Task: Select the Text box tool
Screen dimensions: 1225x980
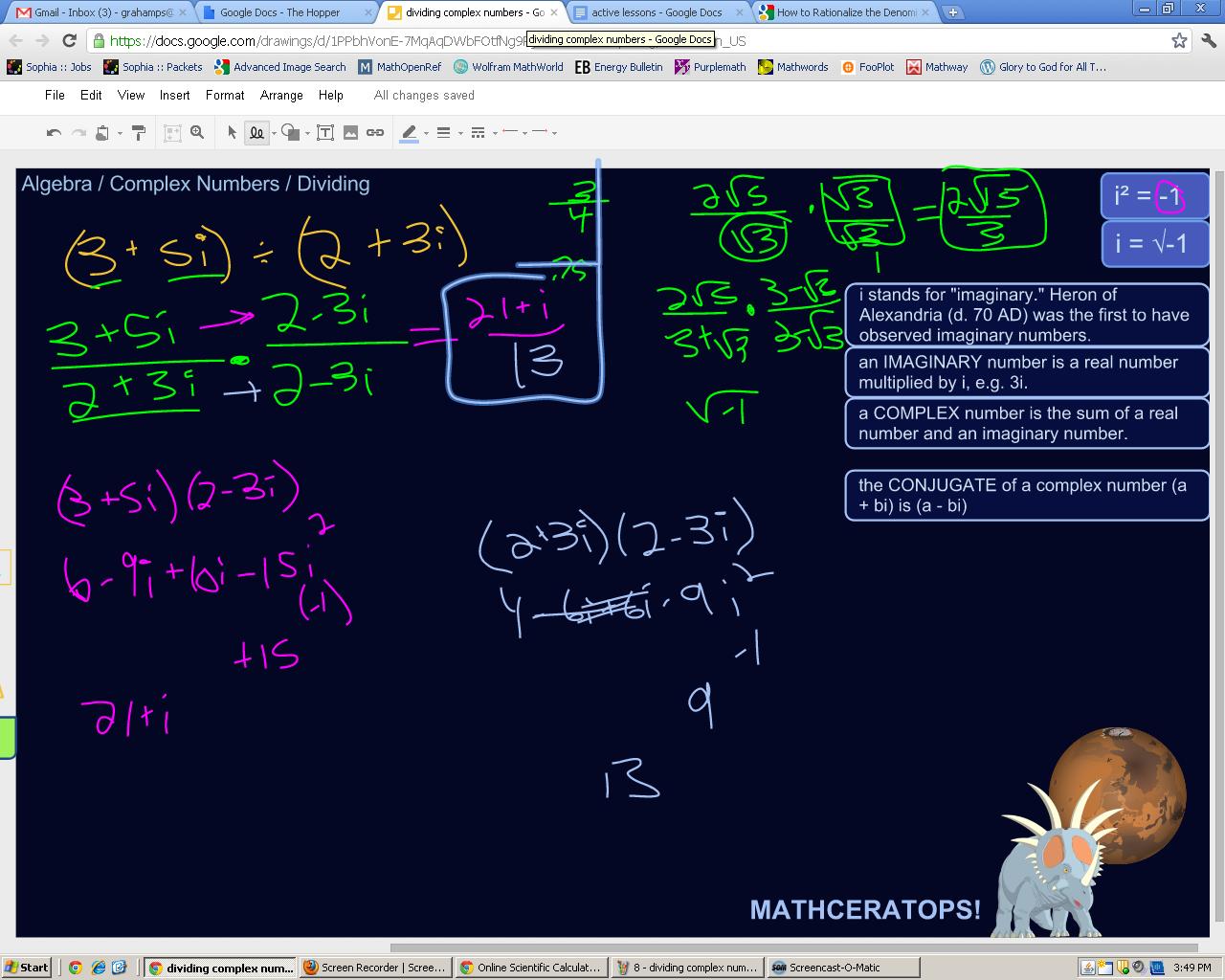Action: click(x=325, y=133)
